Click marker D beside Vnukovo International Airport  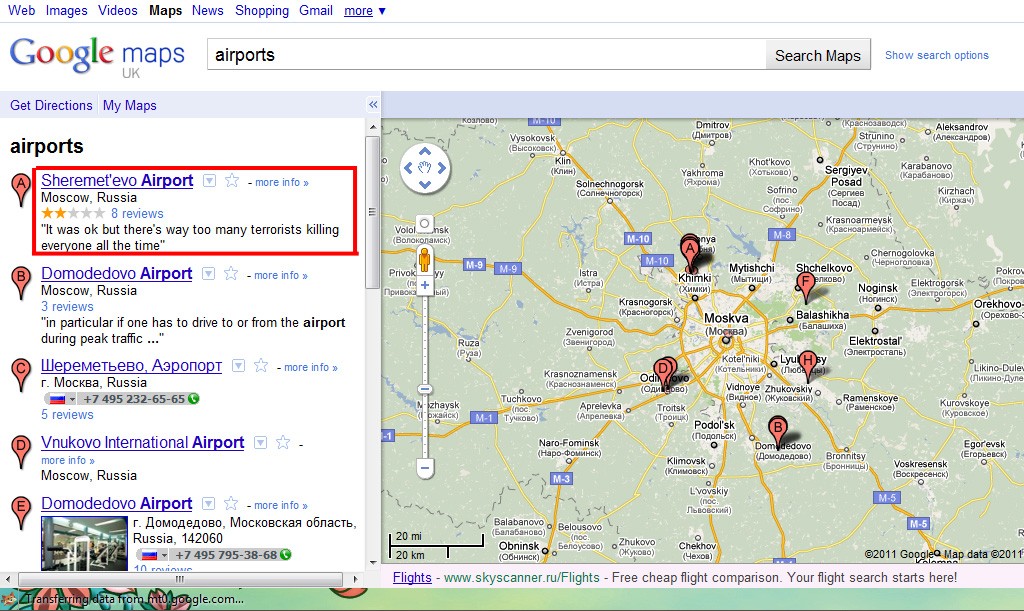click(21, 452)
